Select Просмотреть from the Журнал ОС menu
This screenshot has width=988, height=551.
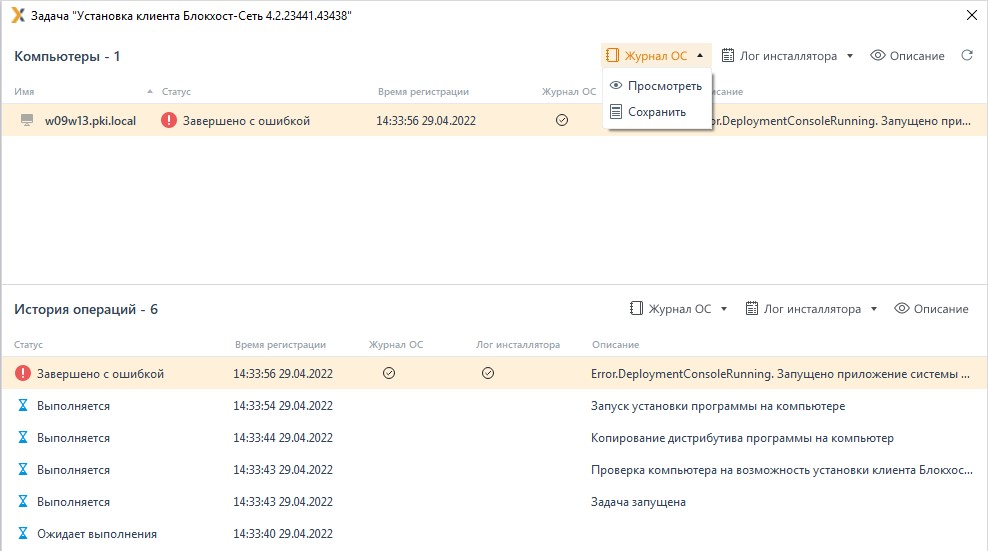point(657,86)
